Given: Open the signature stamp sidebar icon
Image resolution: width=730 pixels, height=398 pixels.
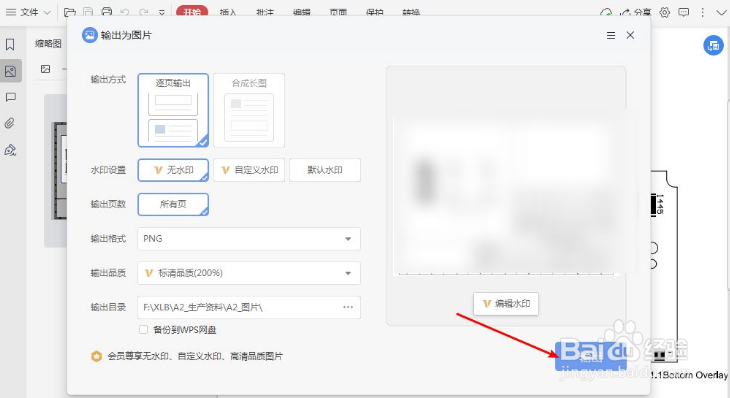Looking at the screenshot, I should coord(10,150).
